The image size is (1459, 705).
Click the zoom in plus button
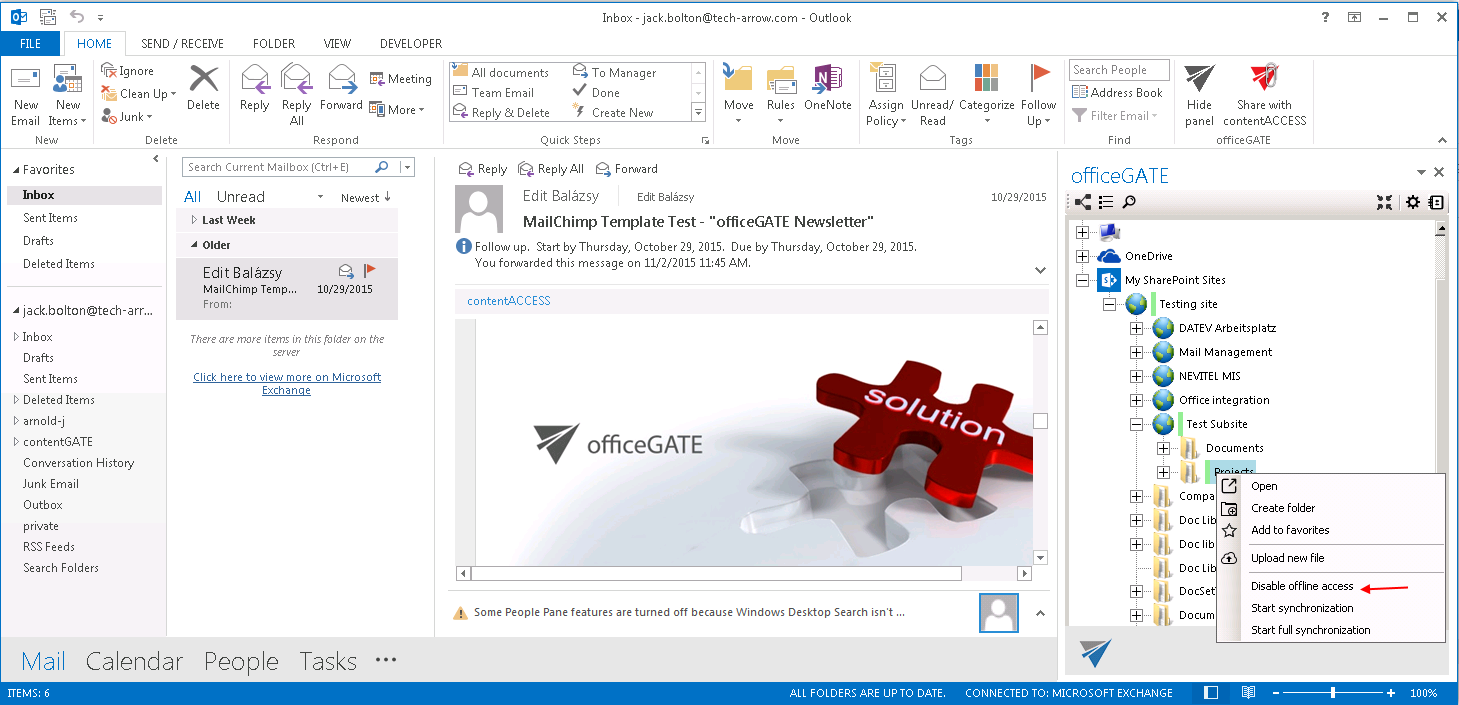pos(1391,693)
